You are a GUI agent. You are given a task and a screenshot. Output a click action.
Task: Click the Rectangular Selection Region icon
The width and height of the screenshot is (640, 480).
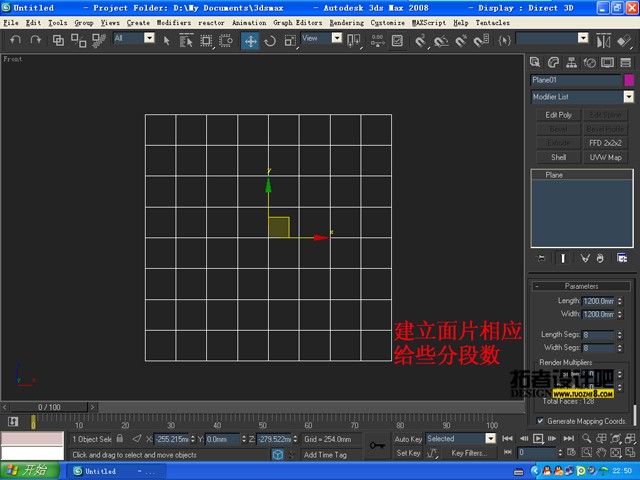(206, 40)
